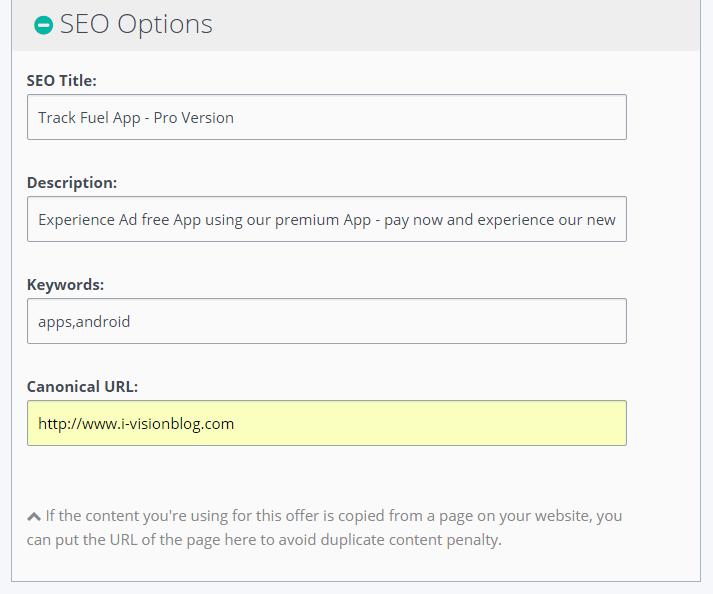Focus the Description input field
The height and width of the screenshot is (594, 713).
pos(327,219)
